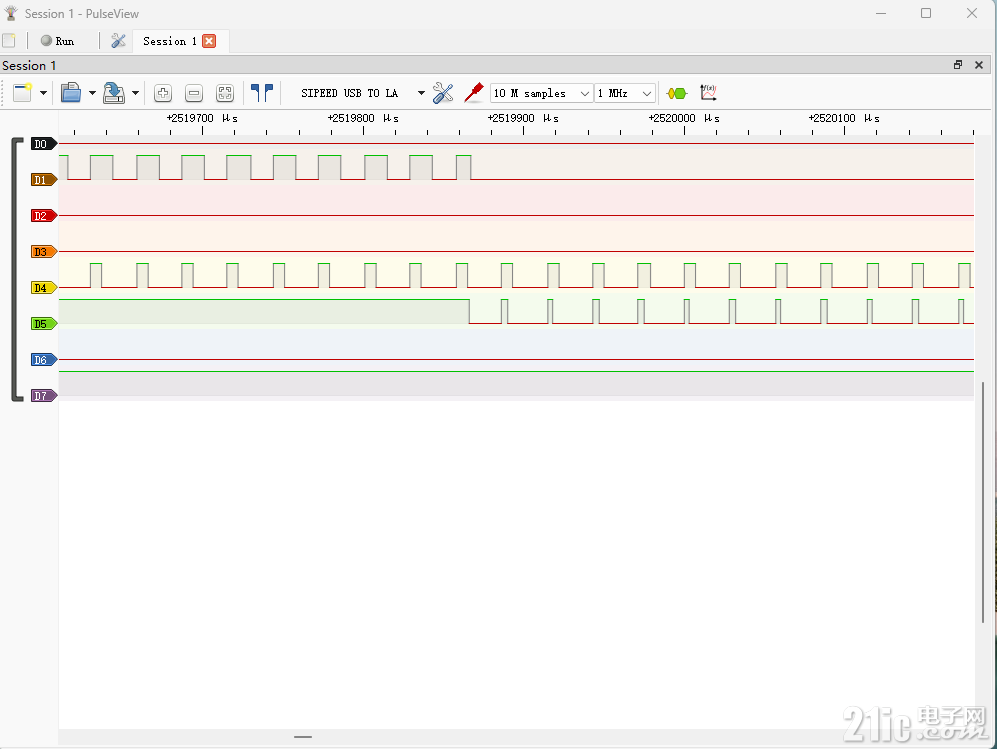The height and width of the screenshot is (749, 997).
Task: Click the D5 falling edge in waveform
Action: tap(469, 312)
